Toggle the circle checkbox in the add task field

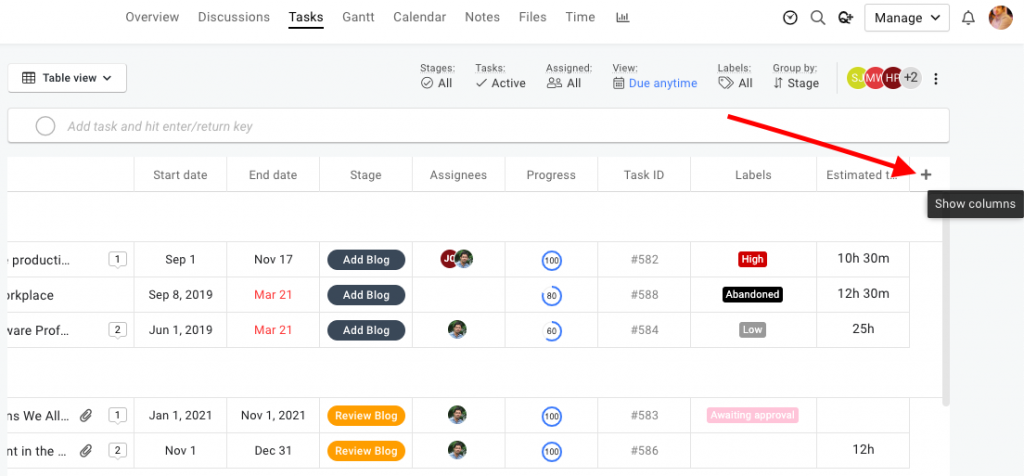tap(45, 126)
